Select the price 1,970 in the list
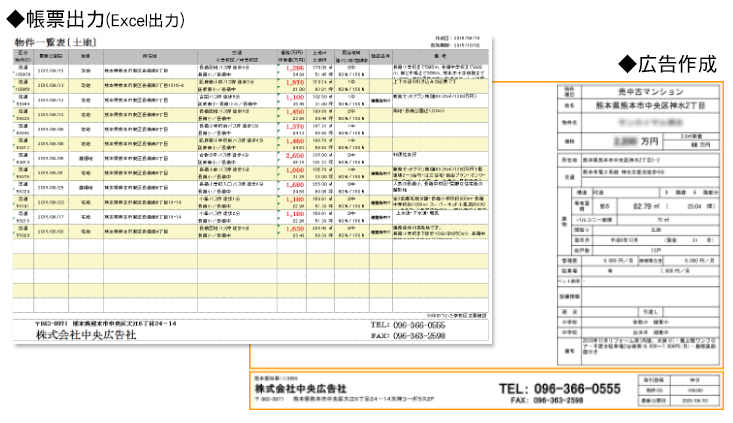 (295, 83)
